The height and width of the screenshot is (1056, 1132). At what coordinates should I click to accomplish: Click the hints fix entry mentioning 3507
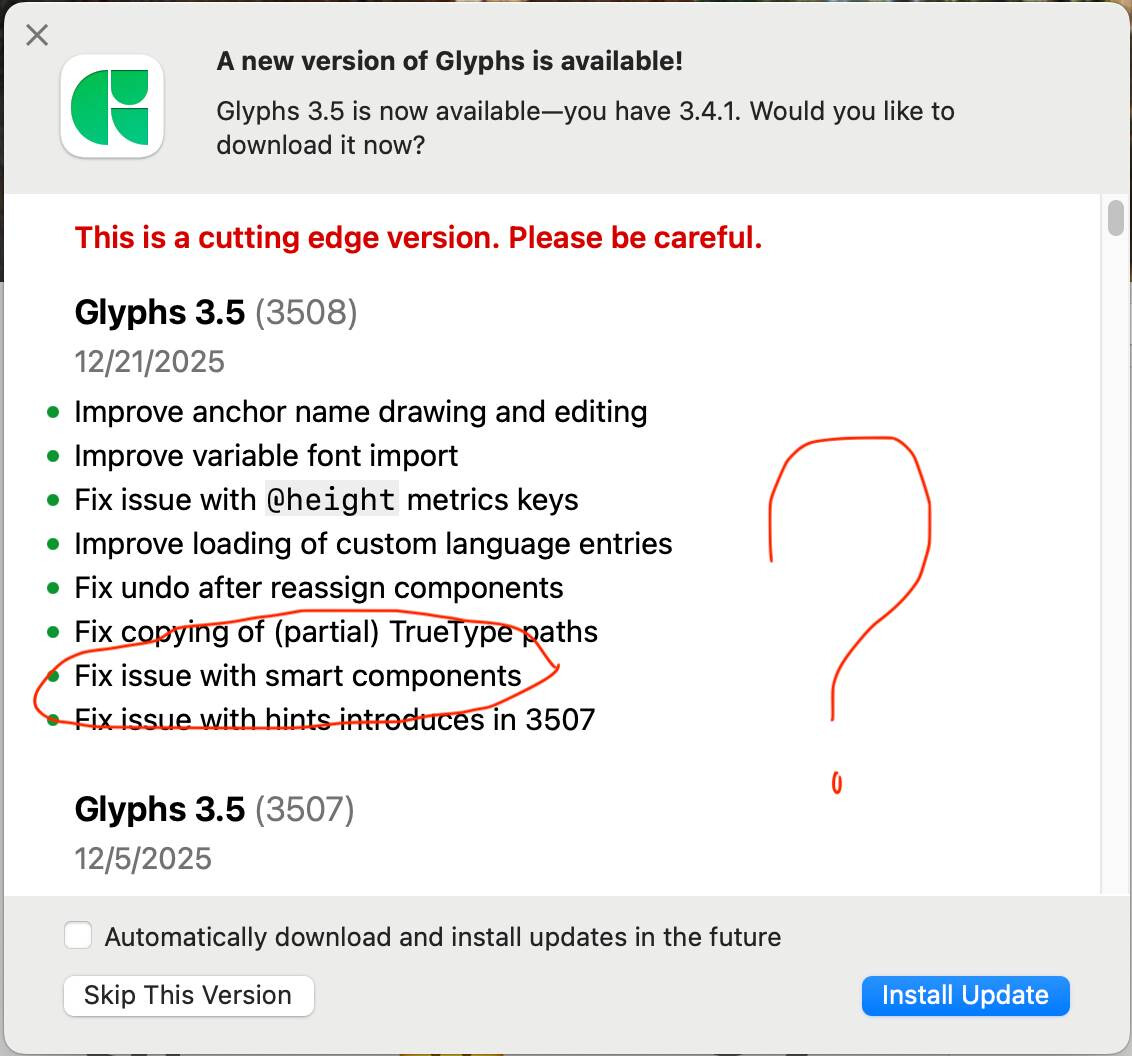tap(335, 719)
